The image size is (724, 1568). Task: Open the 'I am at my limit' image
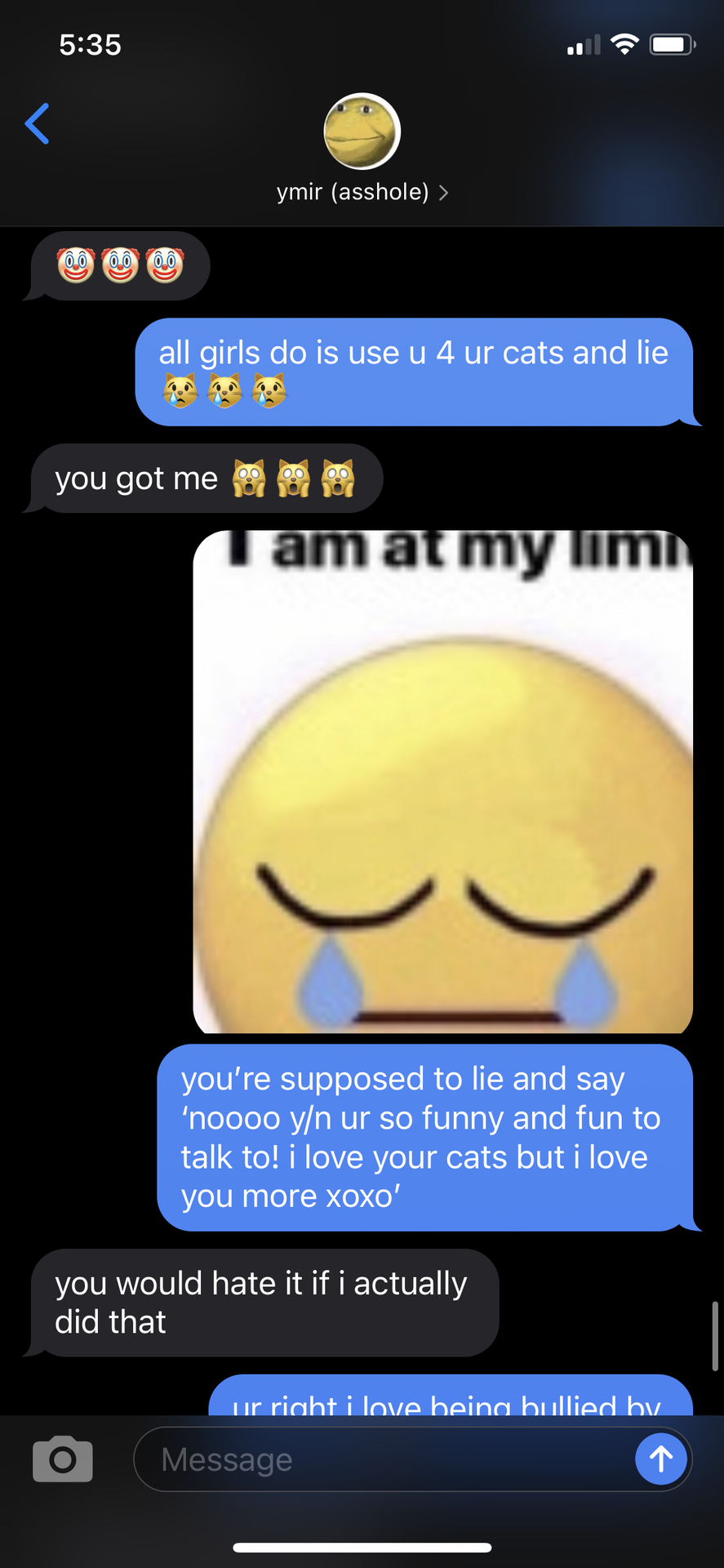(x=443, y=782)
